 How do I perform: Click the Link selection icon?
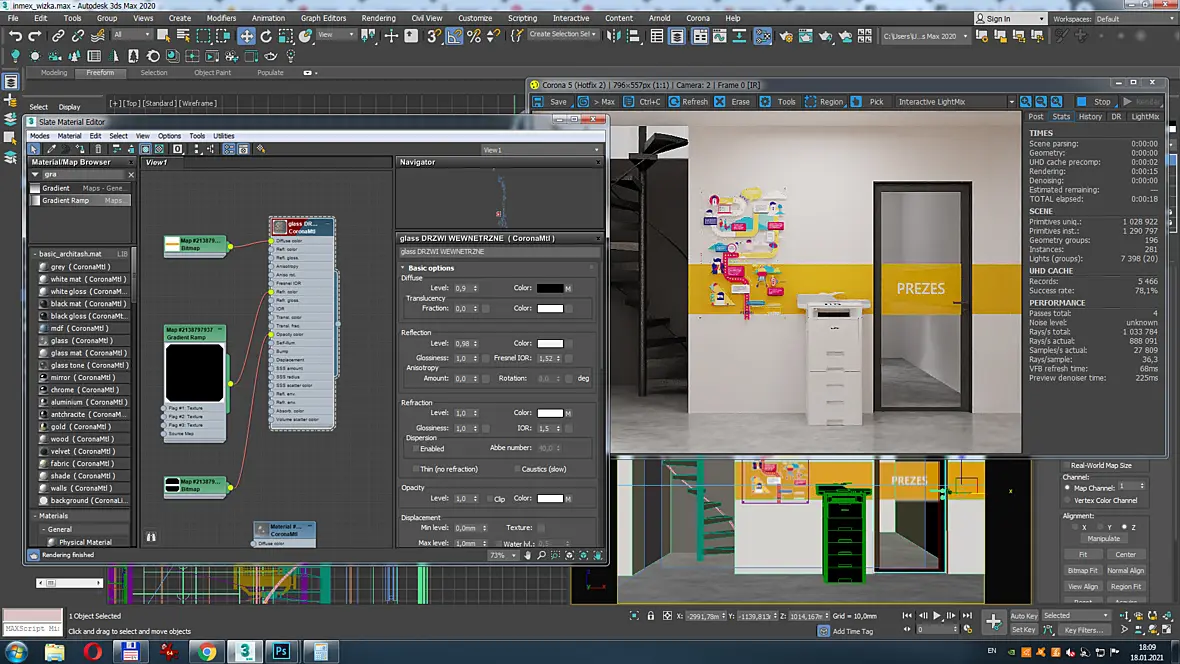coord(58,35)
